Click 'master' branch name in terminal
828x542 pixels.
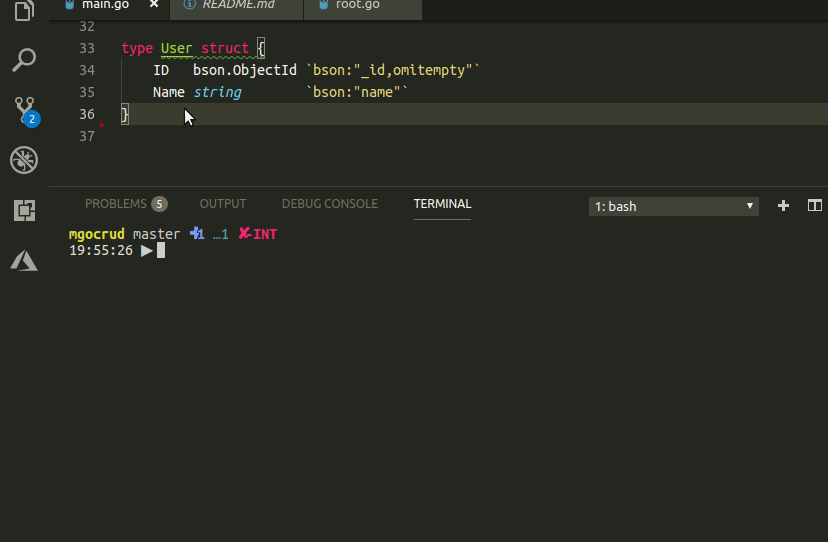pyautogui.click(x=156, y=234)
